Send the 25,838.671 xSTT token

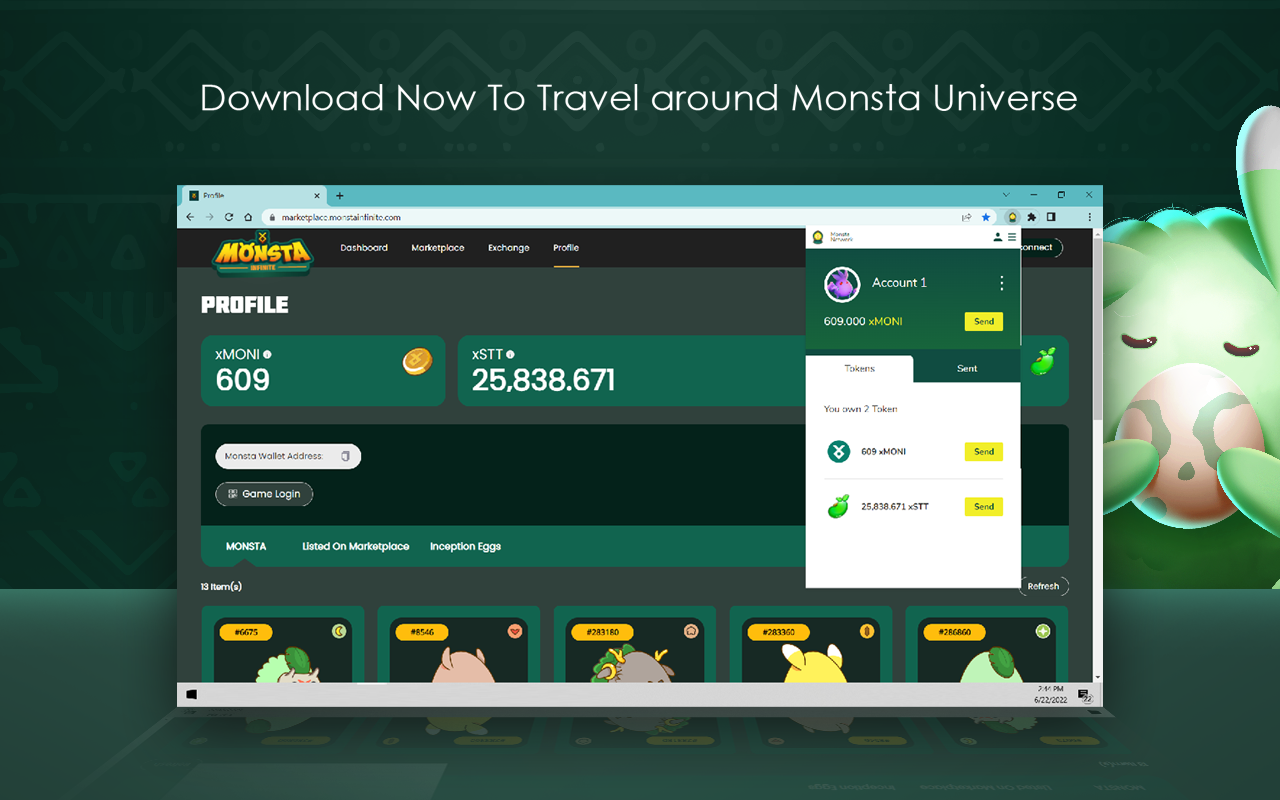(984, 506)
